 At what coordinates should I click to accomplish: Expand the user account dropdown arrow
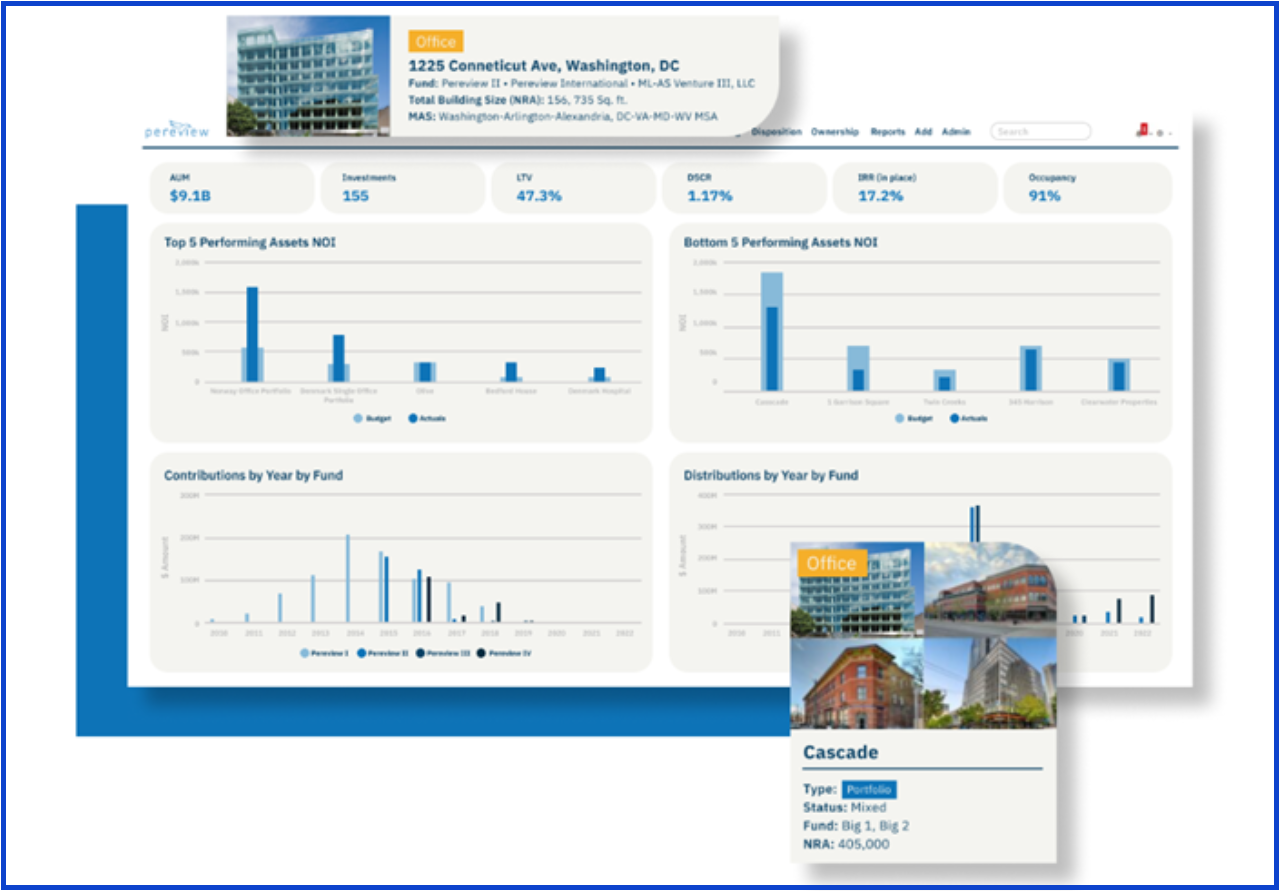click(x=1170, y=133)
